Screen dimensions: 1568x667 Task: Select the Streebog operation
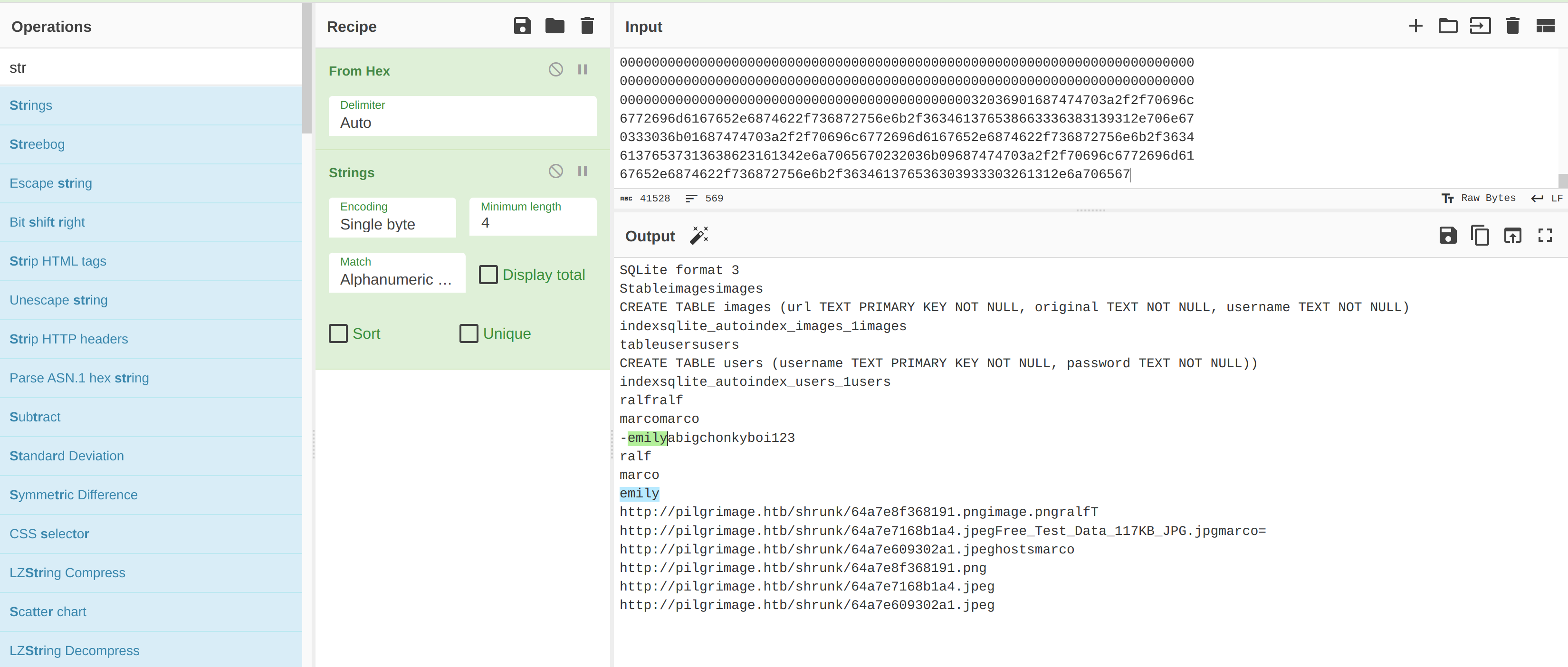tap(151, 144)
